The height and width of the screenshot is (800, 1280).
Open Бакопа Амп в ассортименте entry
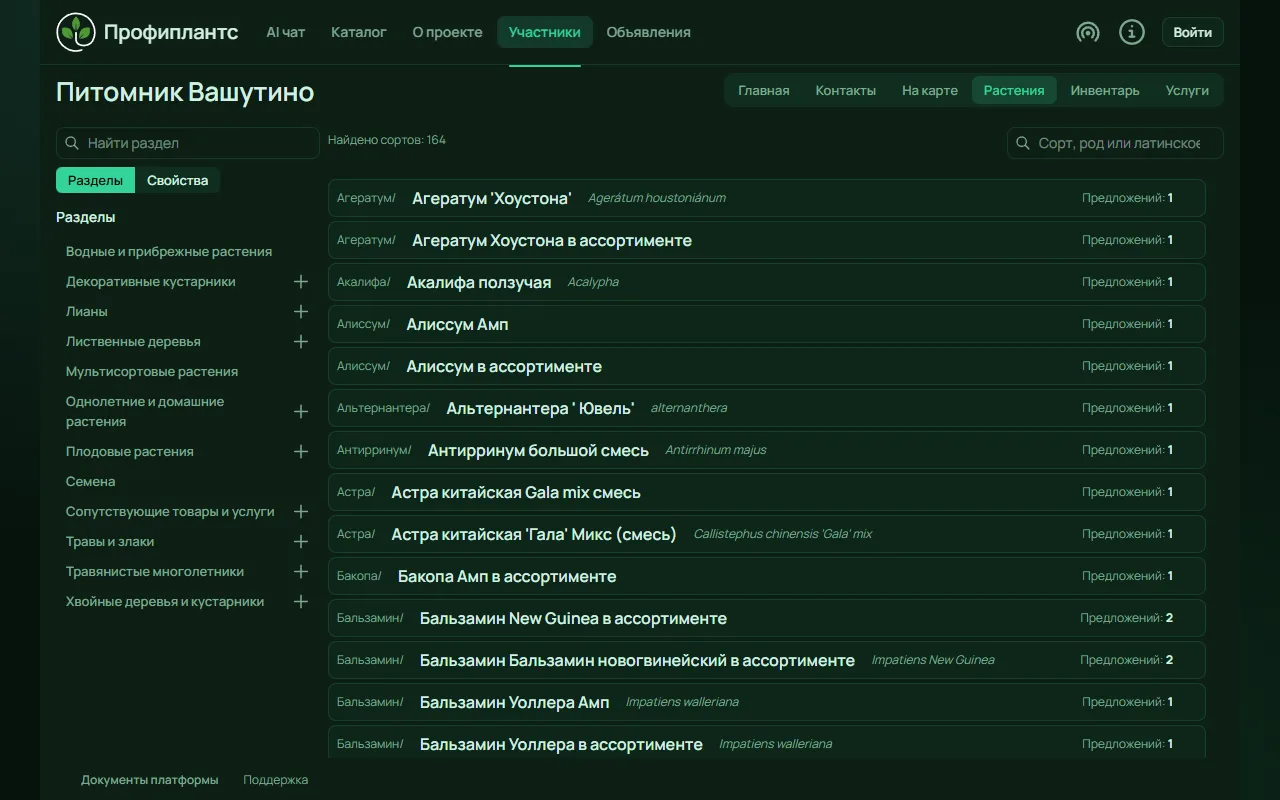click(x=767, y=576)
